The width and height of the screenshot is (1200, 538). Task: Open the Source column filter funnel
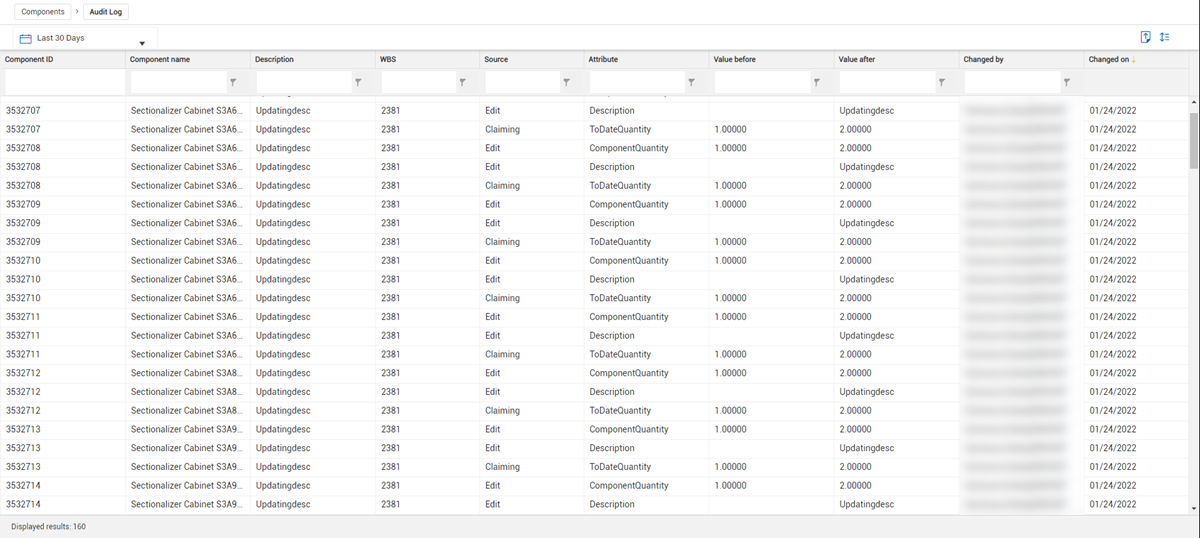coord(566,82)
